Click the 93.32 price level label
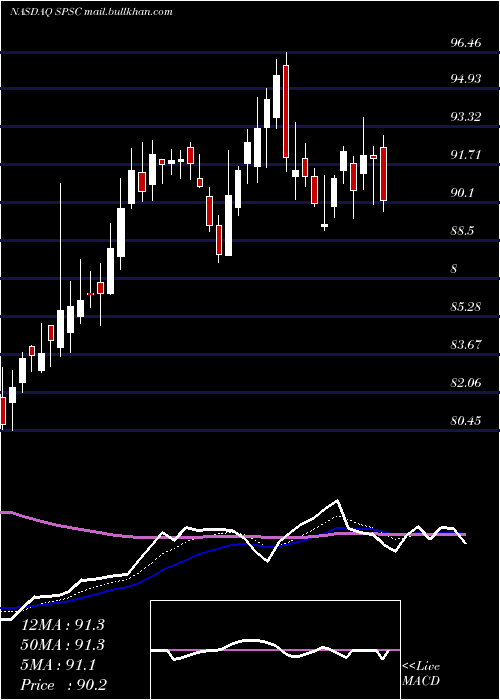 pos(466,117)
